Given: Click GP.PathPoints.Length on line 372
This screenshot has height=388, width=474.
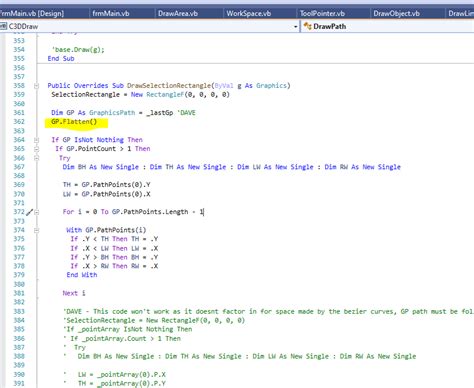Looking at the screenshot, I should [x=150, y=212].
